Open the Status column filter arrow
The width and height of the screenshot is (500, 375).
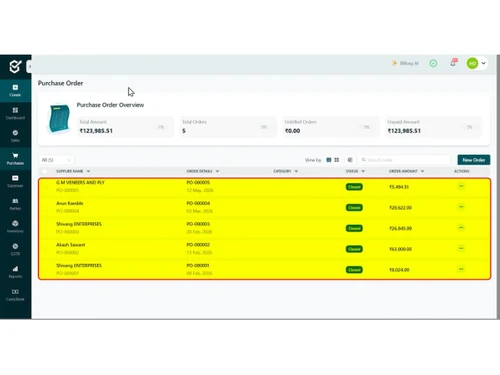(x=363, y=171)
